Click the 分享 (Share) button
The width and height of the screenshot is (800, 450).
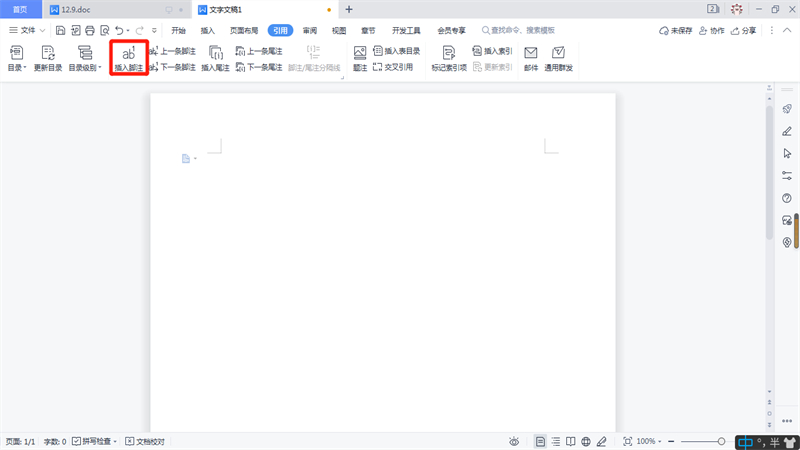744,31
